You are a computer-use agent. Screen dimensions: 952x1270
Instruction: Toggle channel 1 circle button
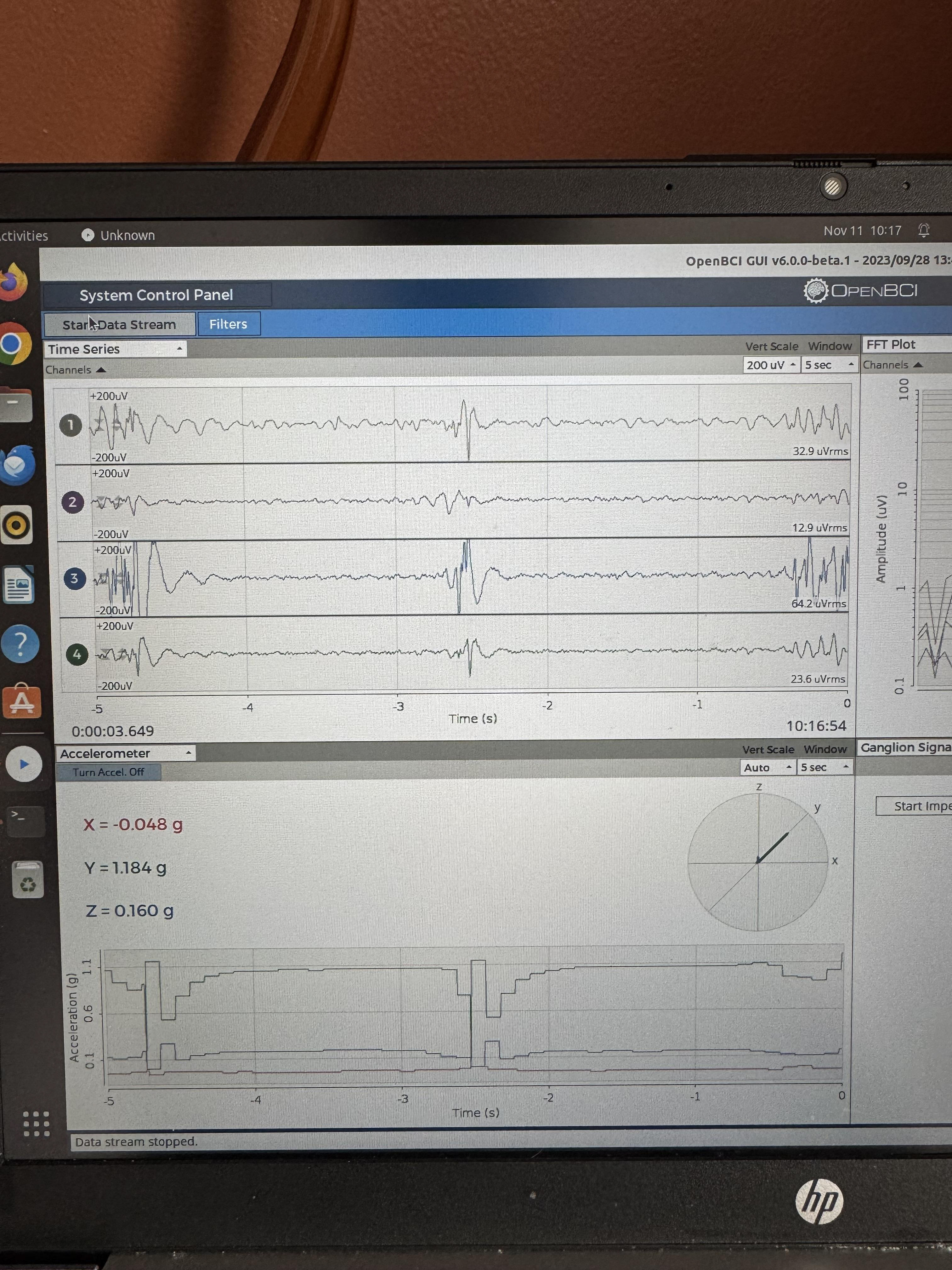point(71,425)
